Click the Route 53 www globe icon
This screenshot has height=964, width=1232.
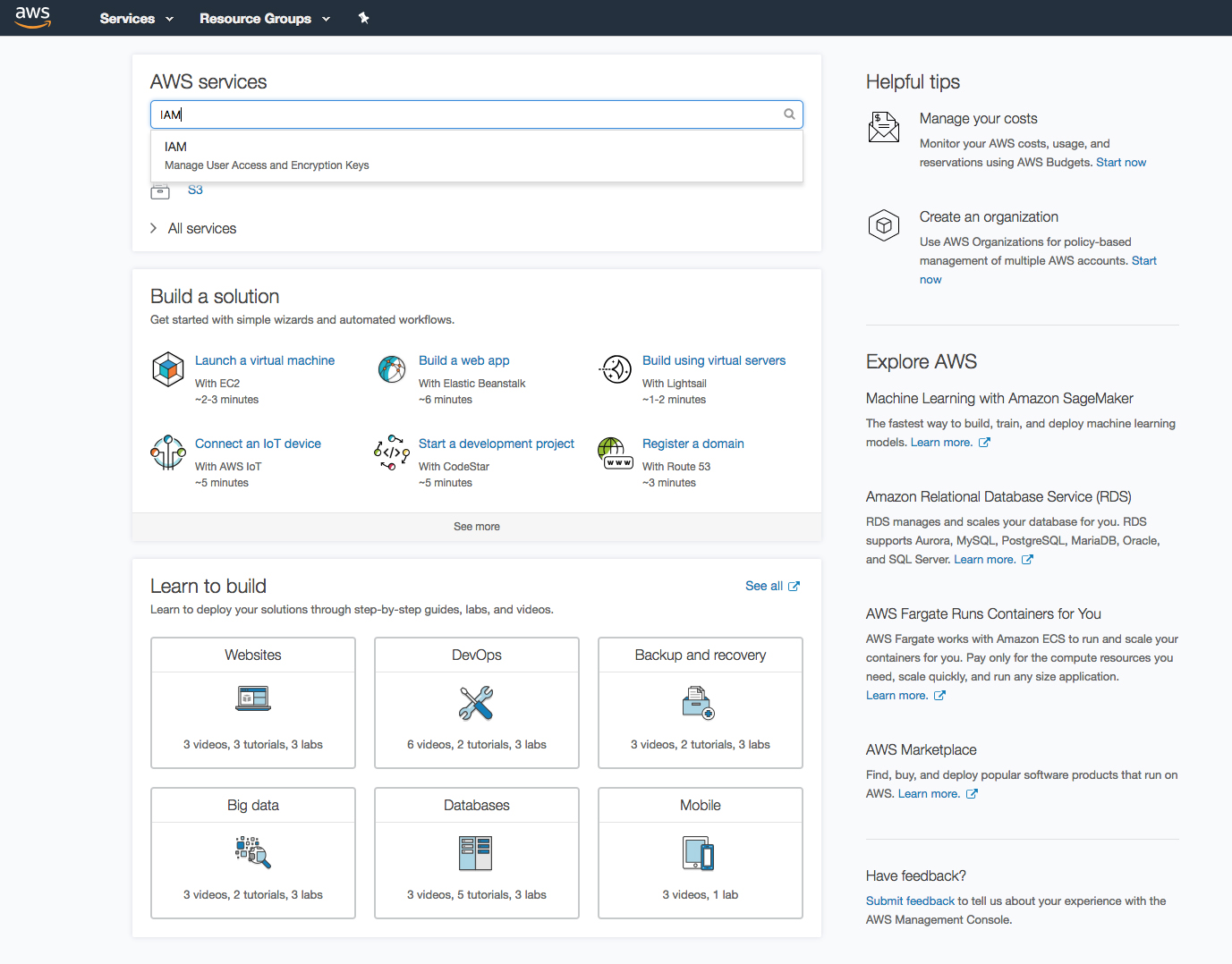click(x=616, y=452)
